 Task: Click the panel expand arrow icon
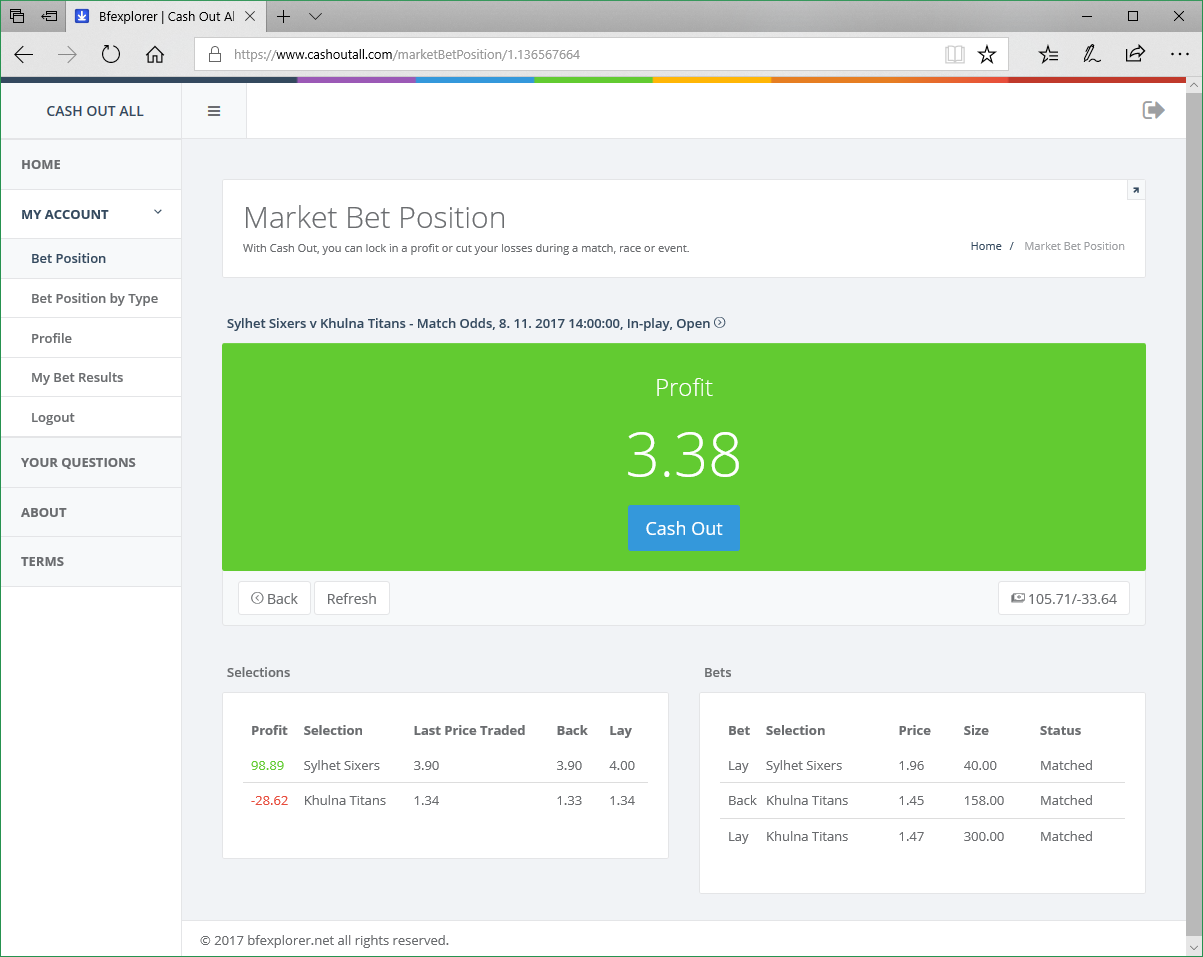tap(1135, 190)
